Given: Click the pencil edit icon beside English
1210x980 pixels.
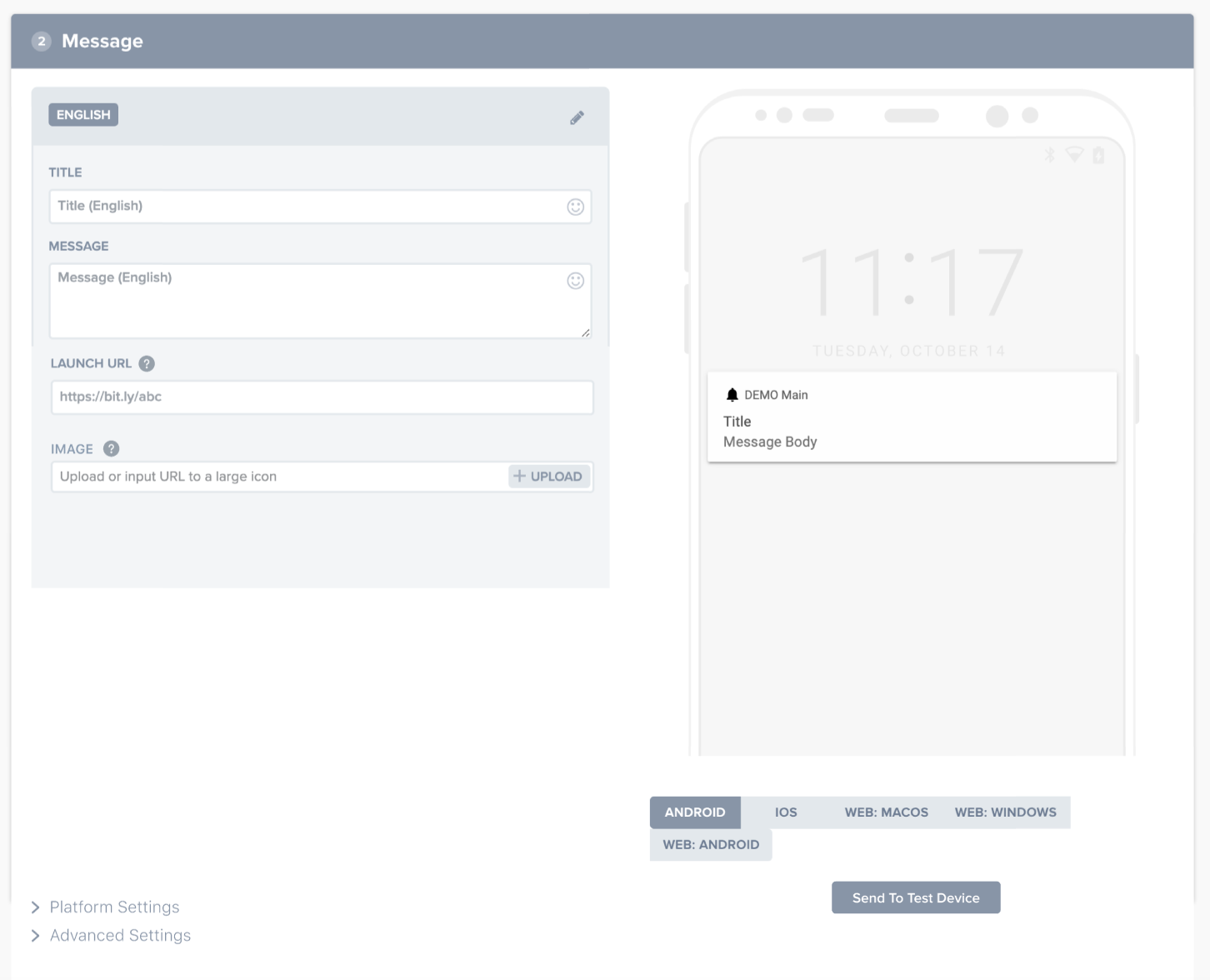Looking at the screenshot, I should point(577,117).
